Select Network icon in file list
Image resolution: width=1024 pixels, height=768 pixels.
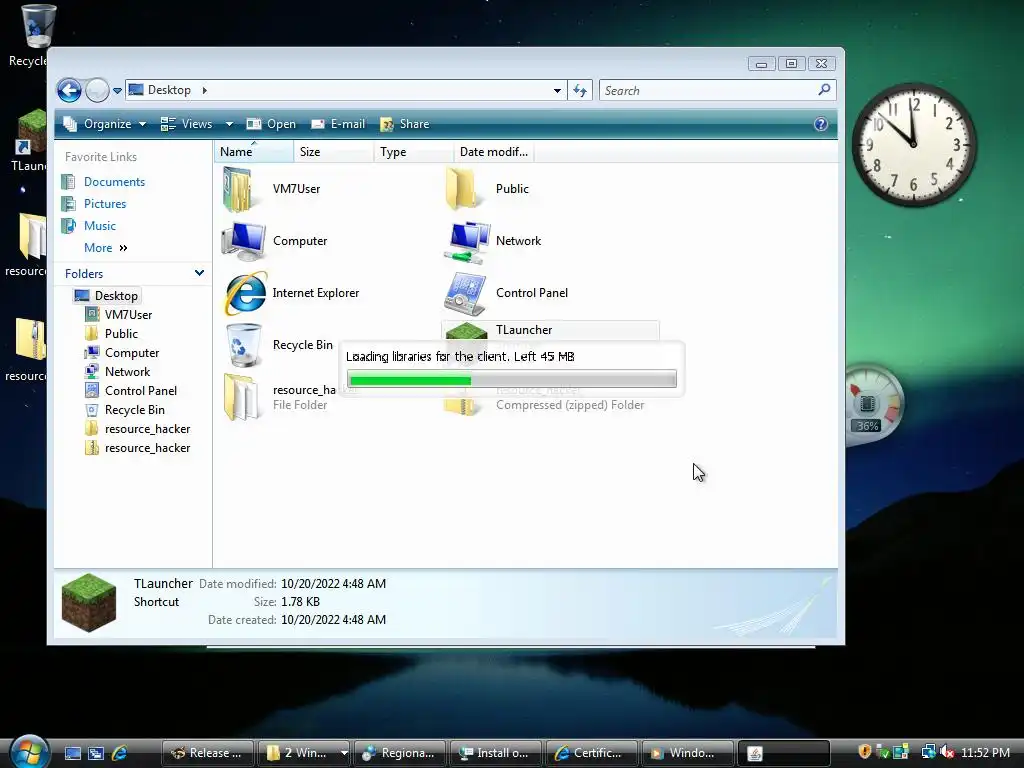pyautogui.click(x=468, y=242)
